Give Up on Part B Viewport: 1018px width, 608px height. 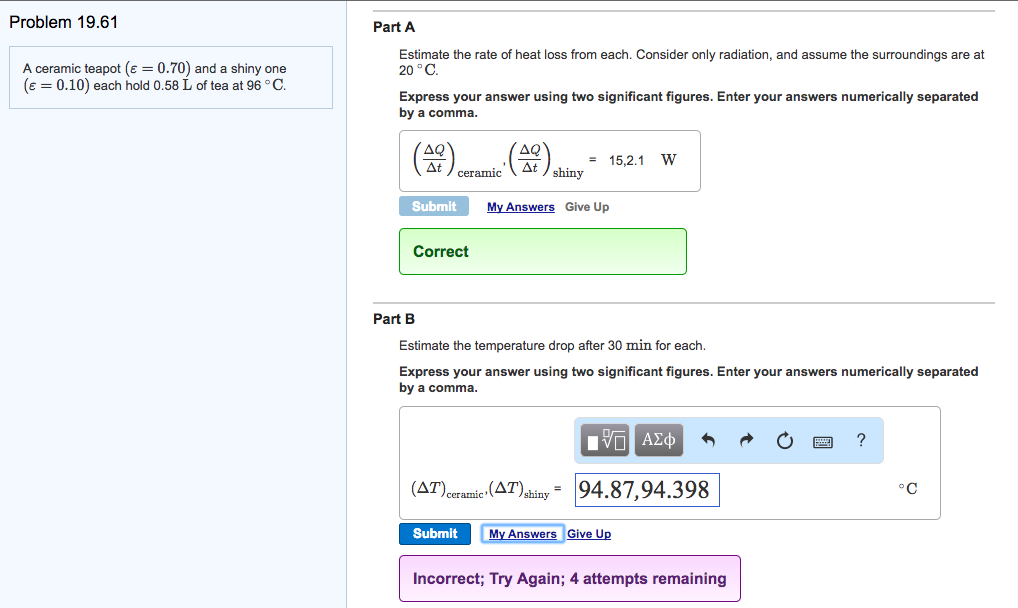point(589,533)
